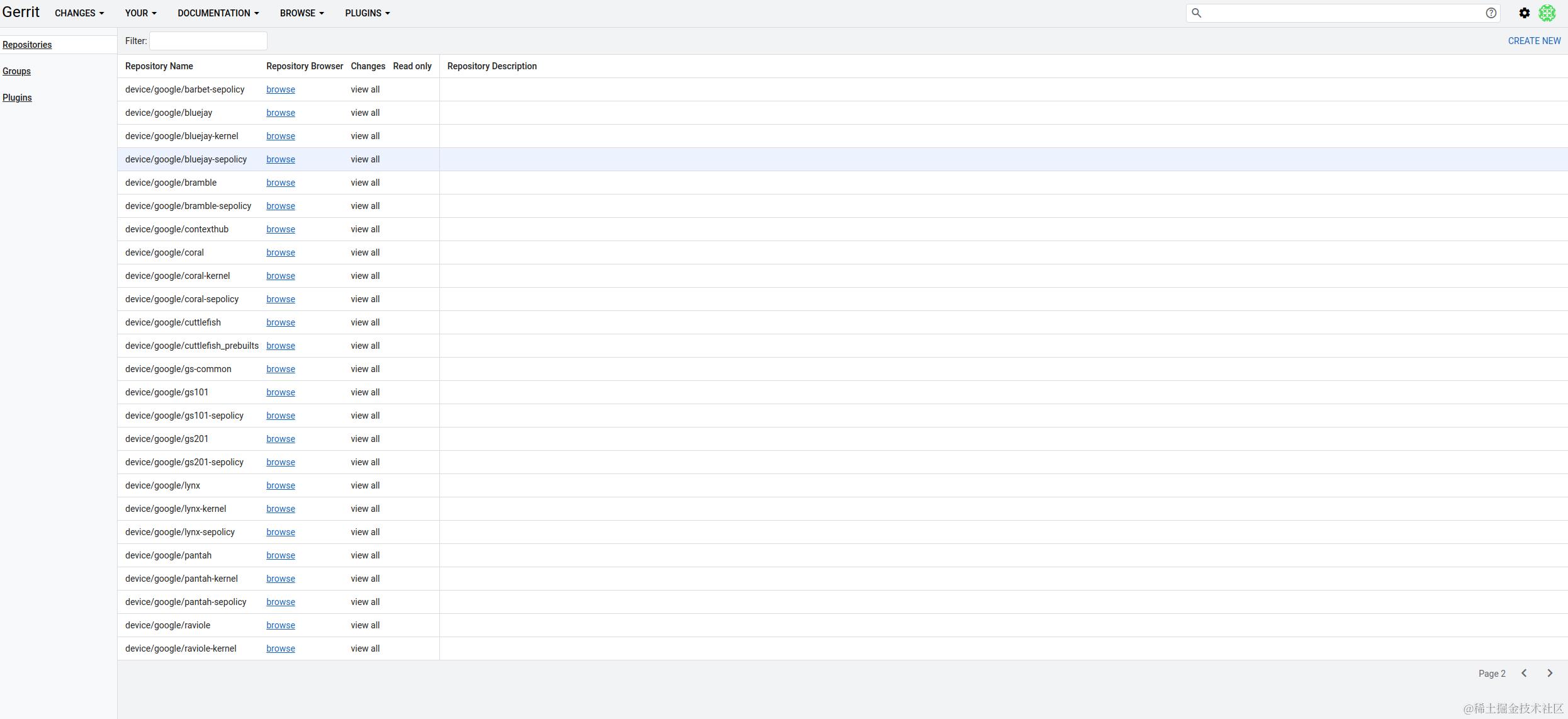1568x719 pixels.
Task: Browse the device/google/bluejay-kernel repository
Action: [x=280, y=136]
